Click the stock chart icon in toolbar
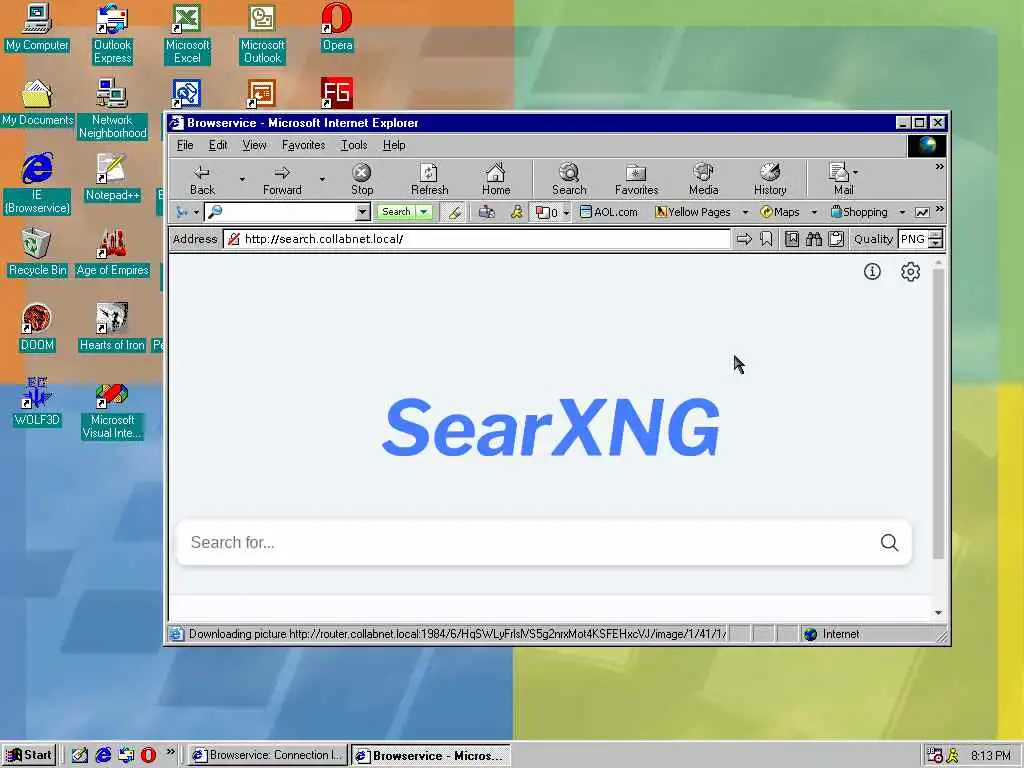This screenshot has width=1024, height=768. [x=922, y=212]
